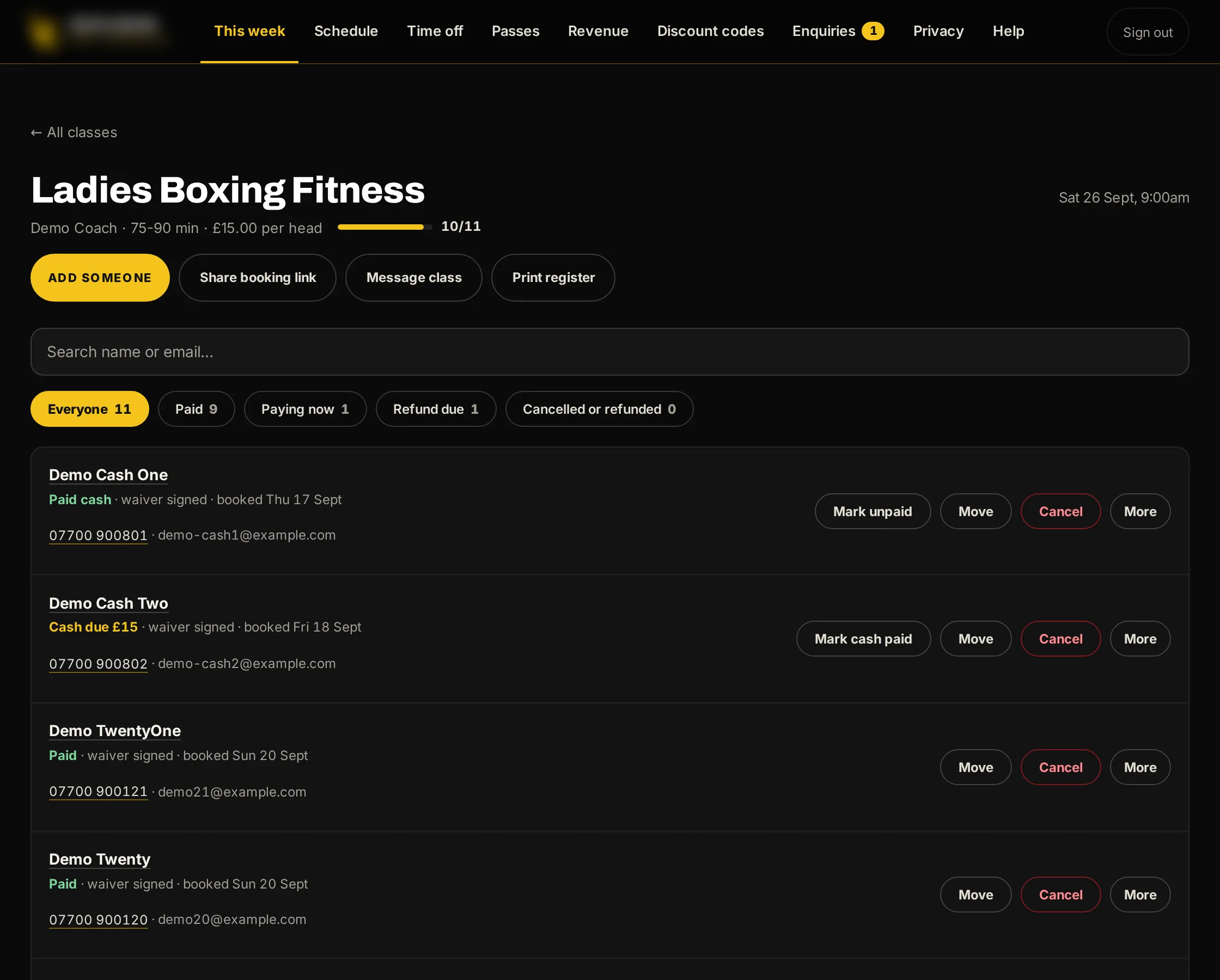Switch to the Passes tab

pyautogui.click(x=515, y=31)
